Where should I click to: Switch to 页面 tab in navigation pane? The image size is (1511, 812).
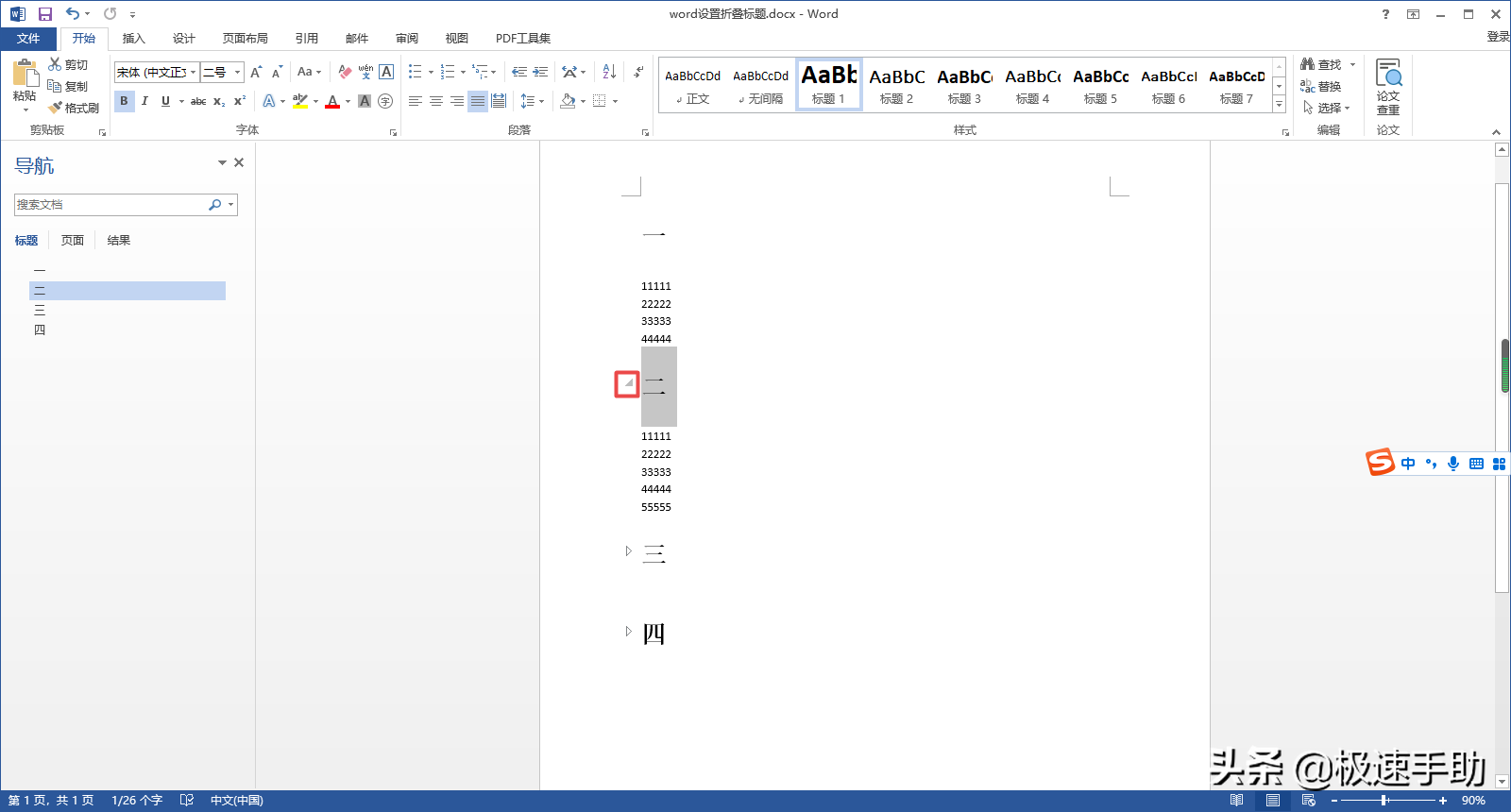(73, 240)
